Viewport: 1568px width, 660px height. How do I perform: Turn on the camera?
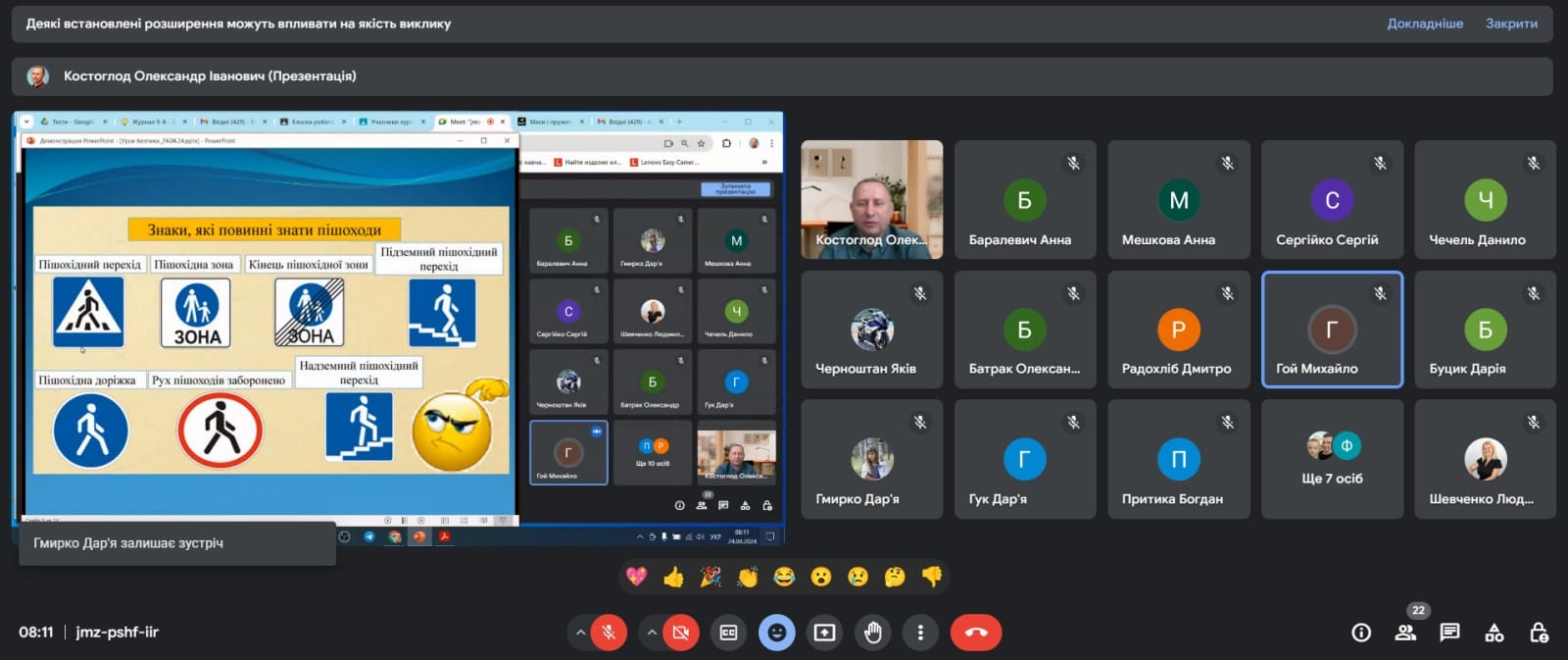[x=680, y=633]
